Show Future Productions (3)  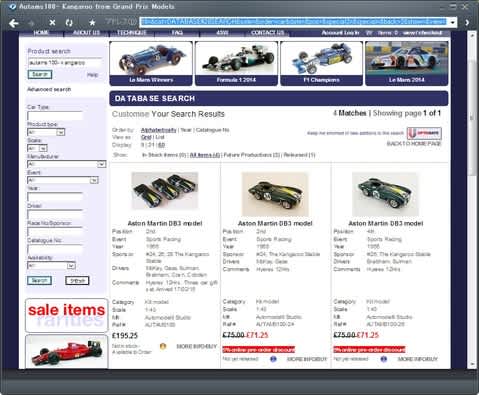pos(252,155)
